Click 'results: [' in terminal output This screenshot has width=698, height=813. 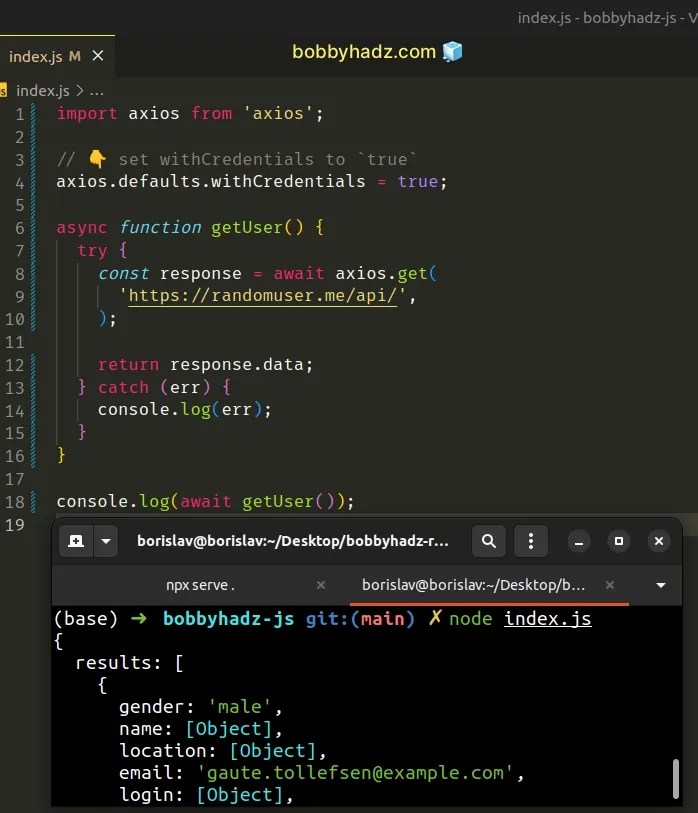point(129,663)
